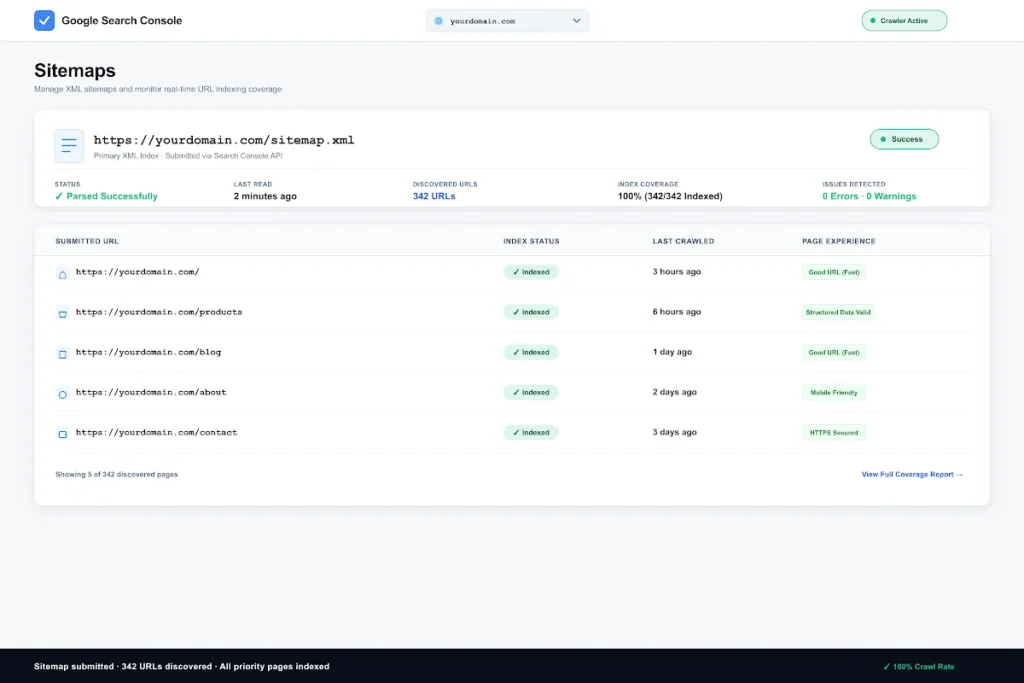This screenshot has height=683, width=1024.
Task: Click the Structured Data Valid tag
Action: [x=838, y=312]
